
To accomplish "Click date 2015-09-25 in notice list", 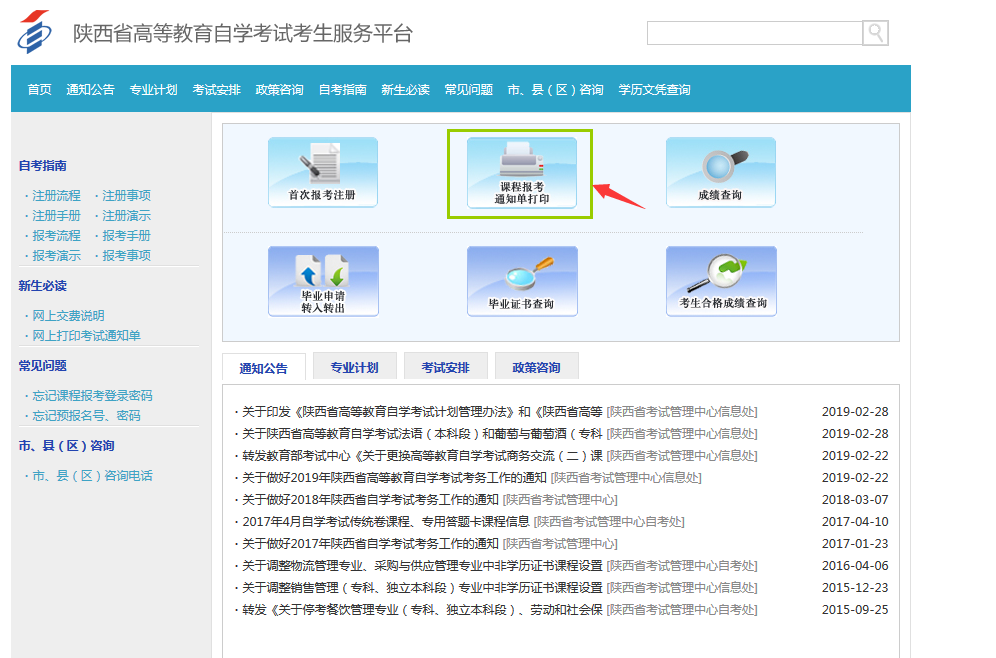I will (x=855, y=610).
